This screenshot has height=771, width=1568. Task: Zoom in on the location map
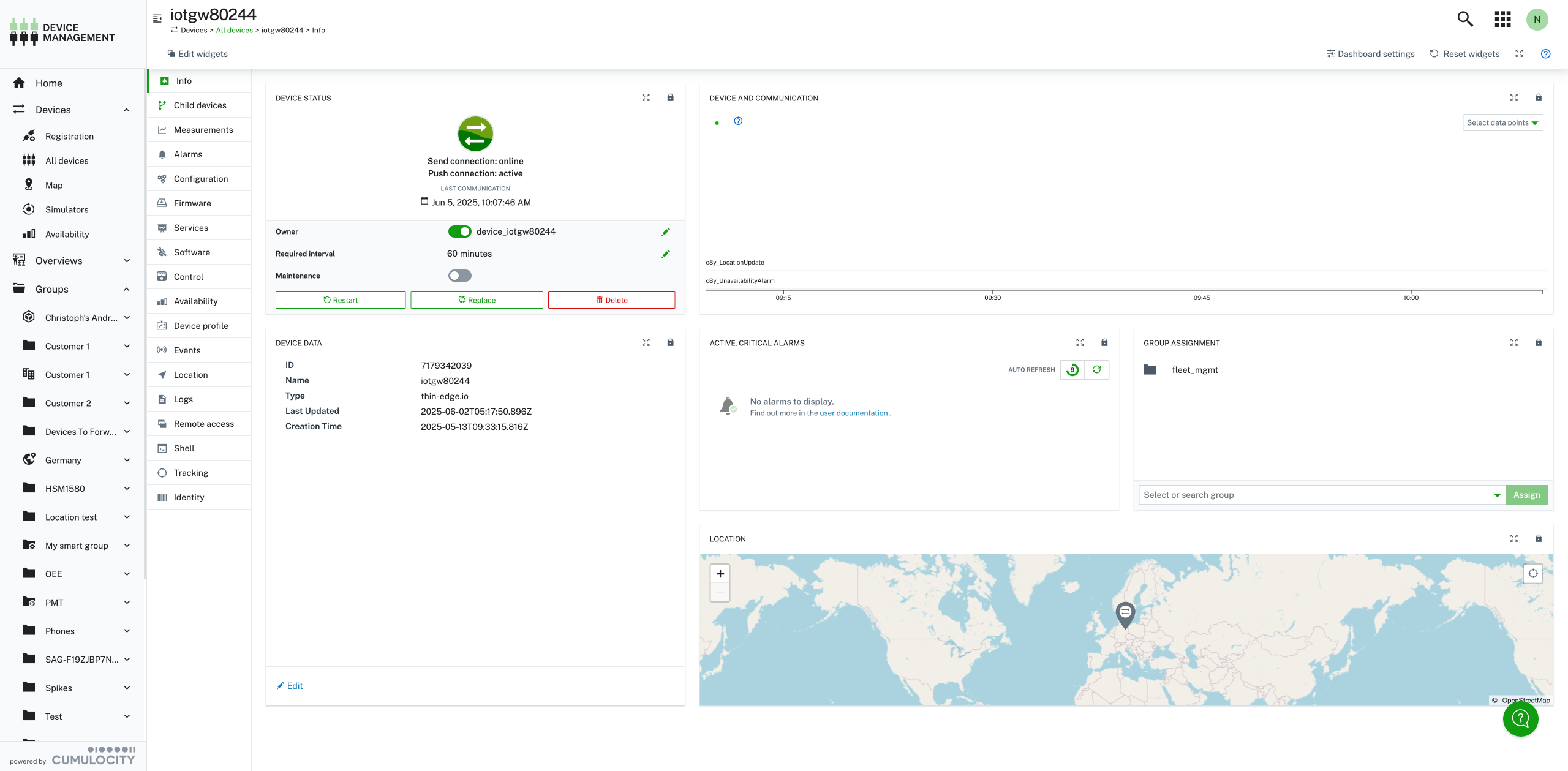(x=720, y=574)
